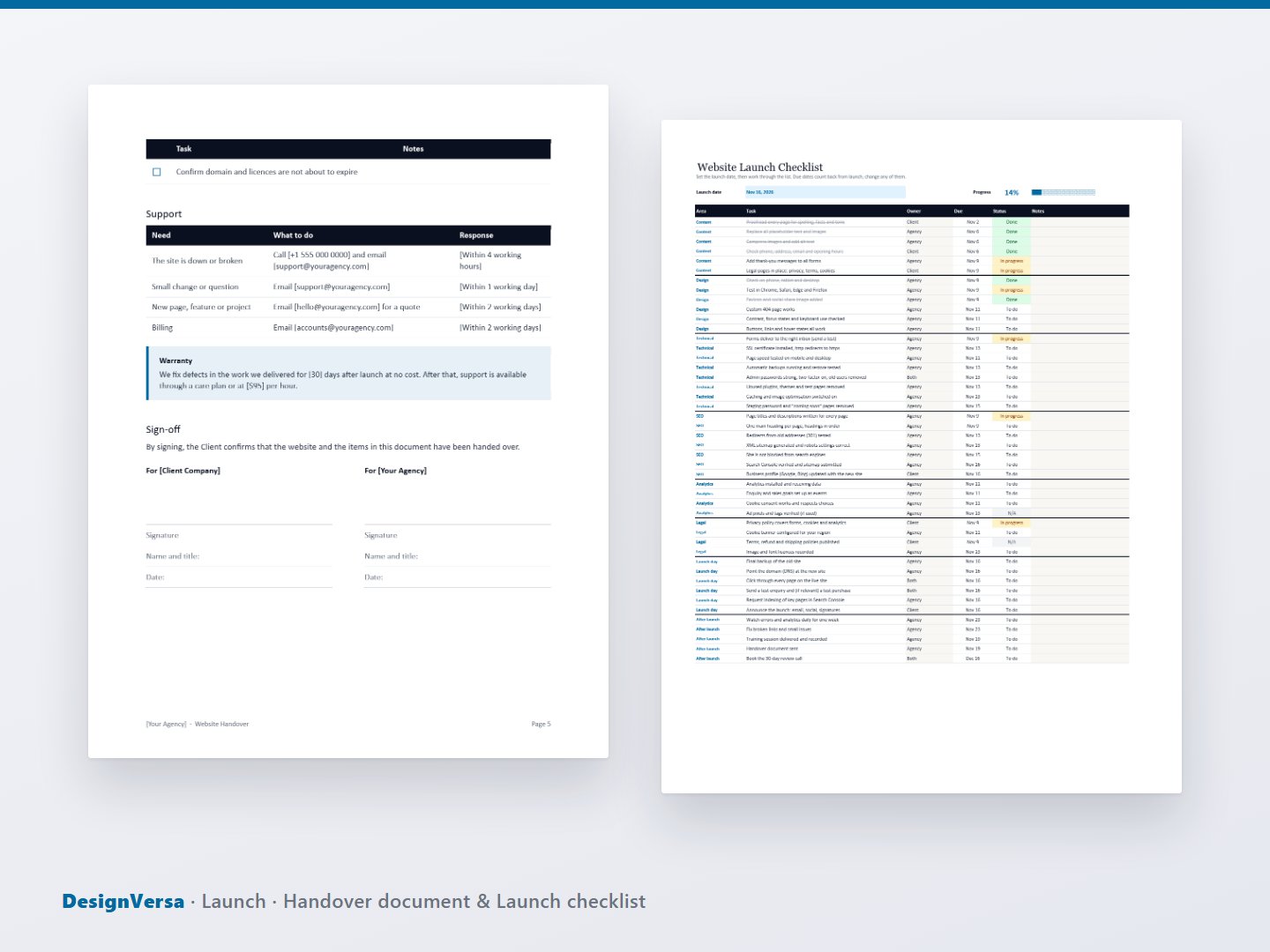Viewport: 1270px width, 952px height.
Task: Click 'Test in Chrome, Safari, Edge and Firefox' task
Action: pos(787,290)
